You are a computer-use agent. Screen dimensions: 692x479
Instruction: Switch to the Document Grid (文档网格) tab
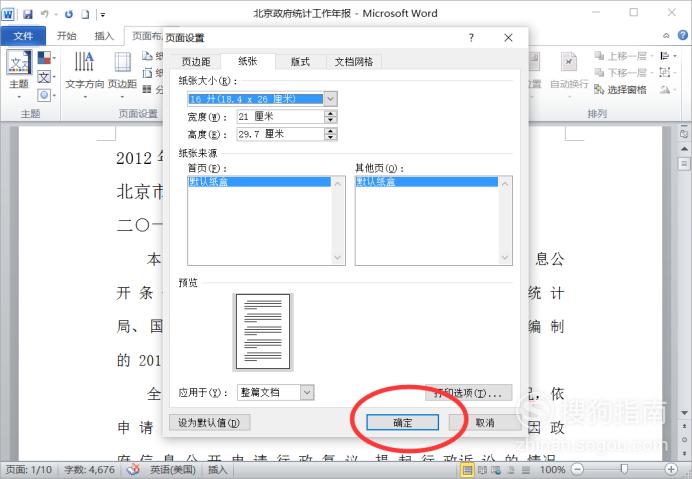[354, 62]
